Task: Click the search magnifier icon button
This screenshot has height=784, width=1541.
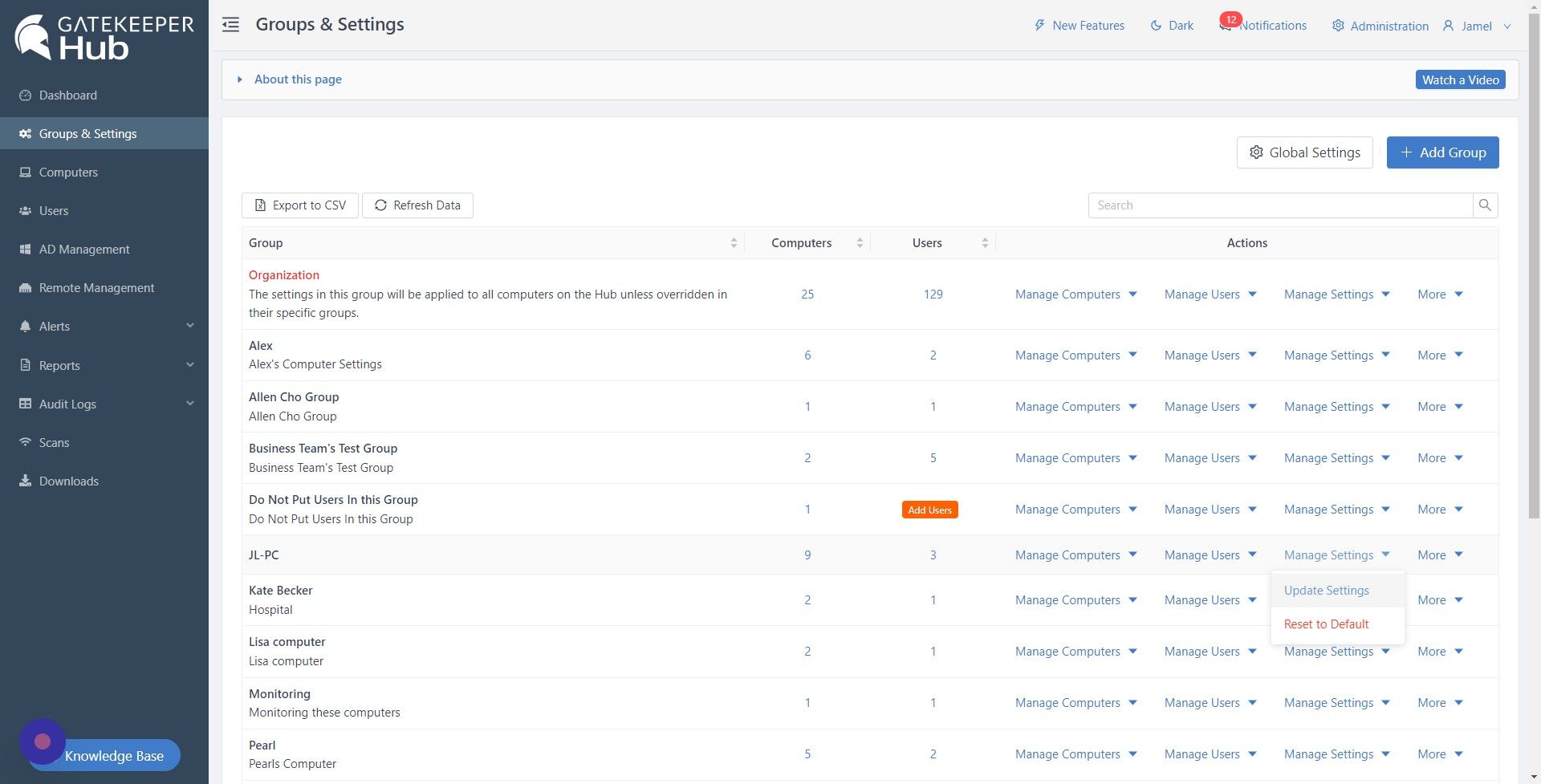Action: (x=1486, y=205)
